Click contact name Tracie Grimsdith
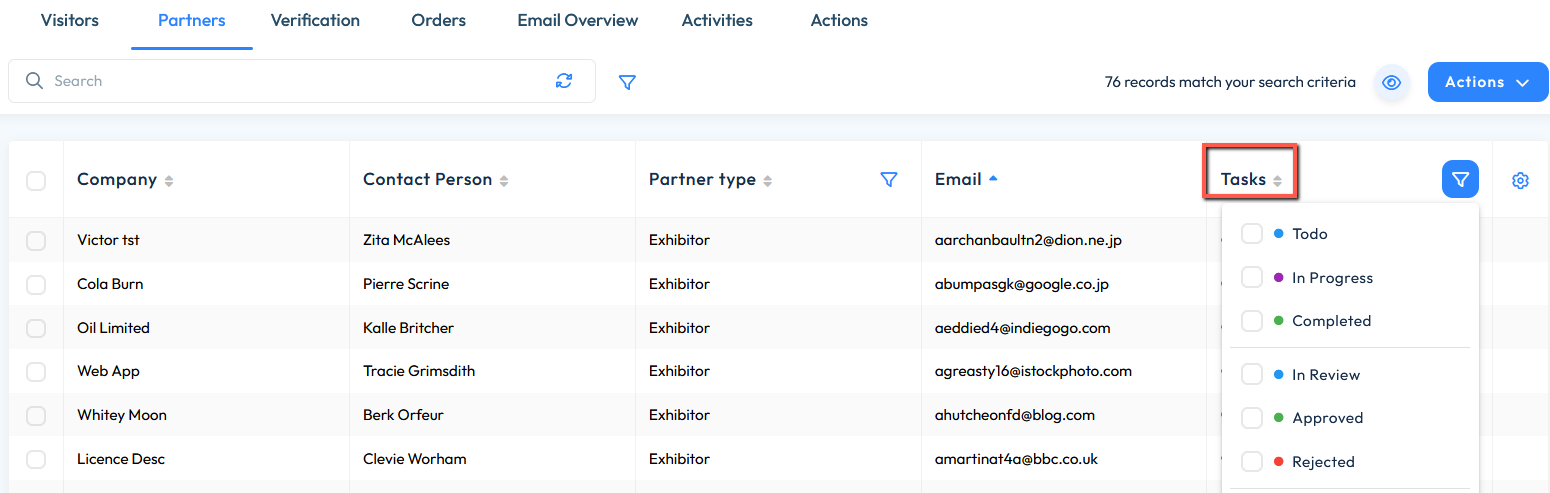The width and height of the screenshot is (1550, 493). coord(419,371)
